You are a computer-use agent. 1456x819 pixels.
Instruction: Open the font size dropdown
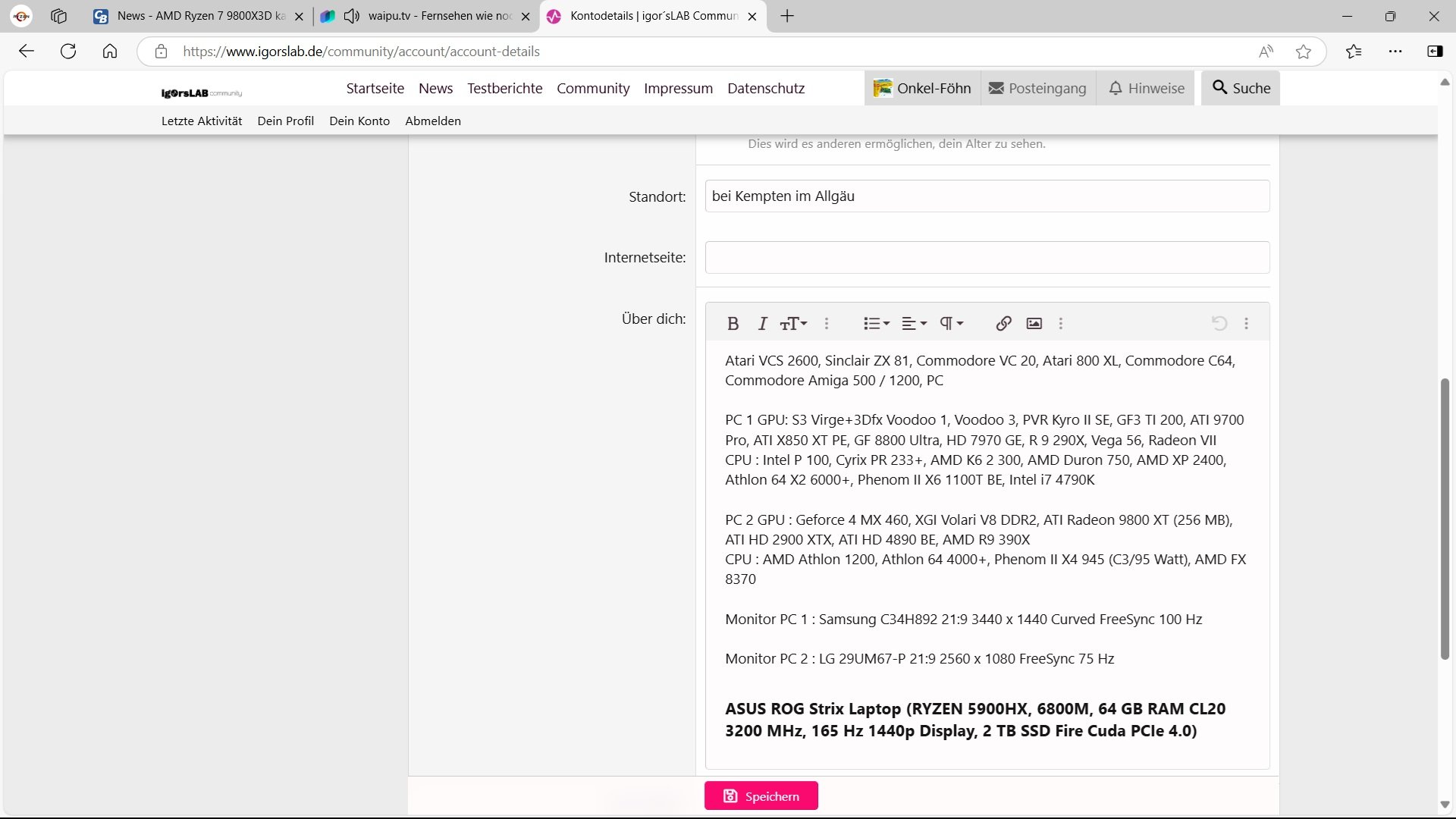(793, 324)
